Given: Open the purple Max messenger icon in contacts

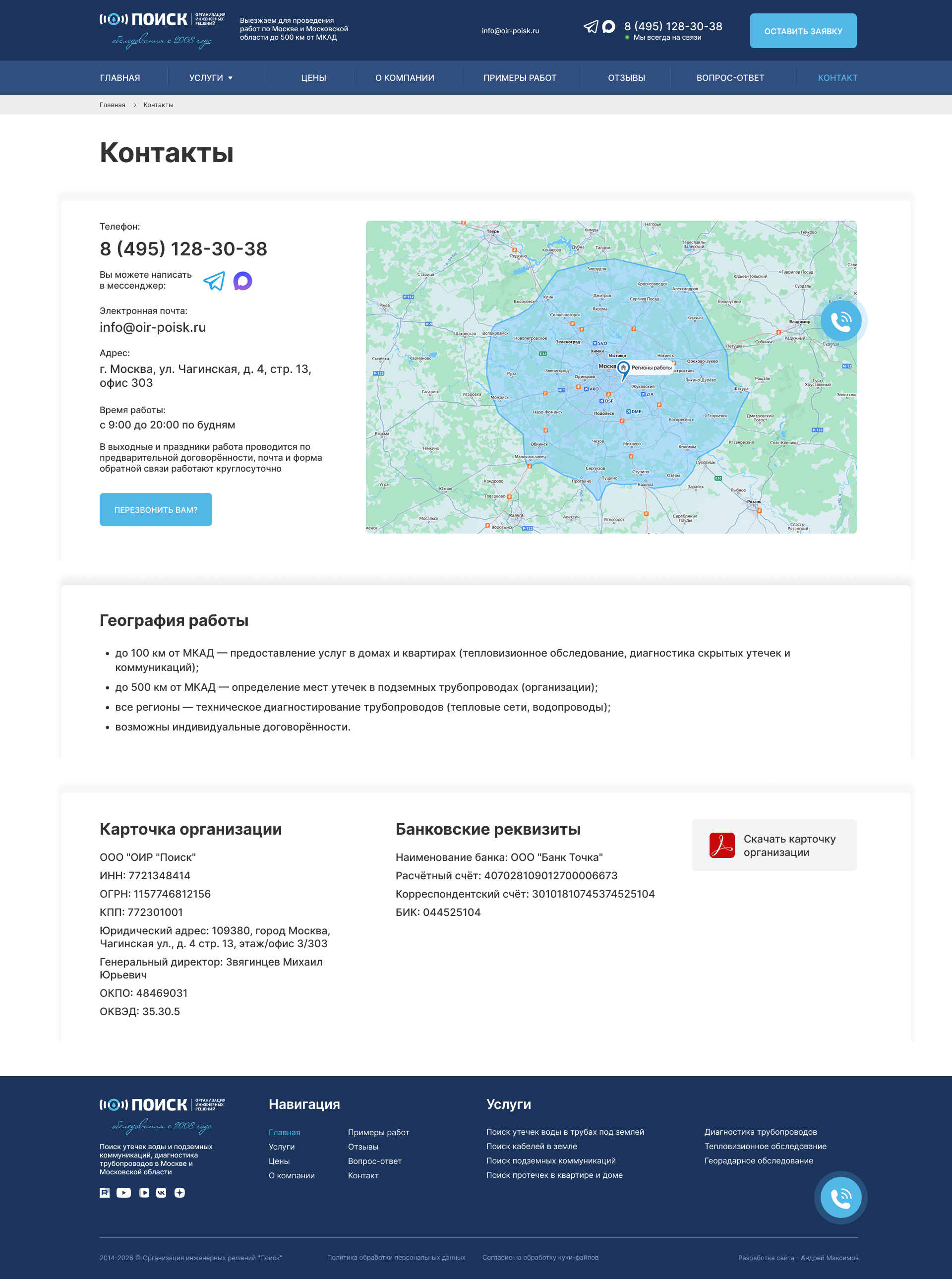Looking at the screenshot, I should (x=242, y=281).
